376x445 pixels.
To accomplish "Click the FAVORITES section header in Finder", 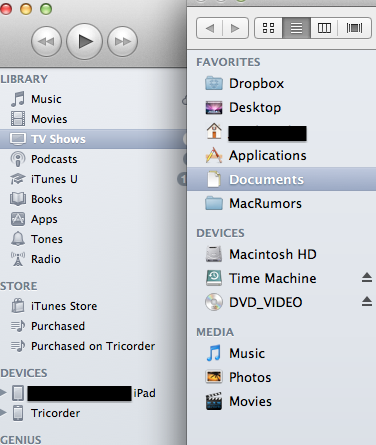I will pos(228,62).
